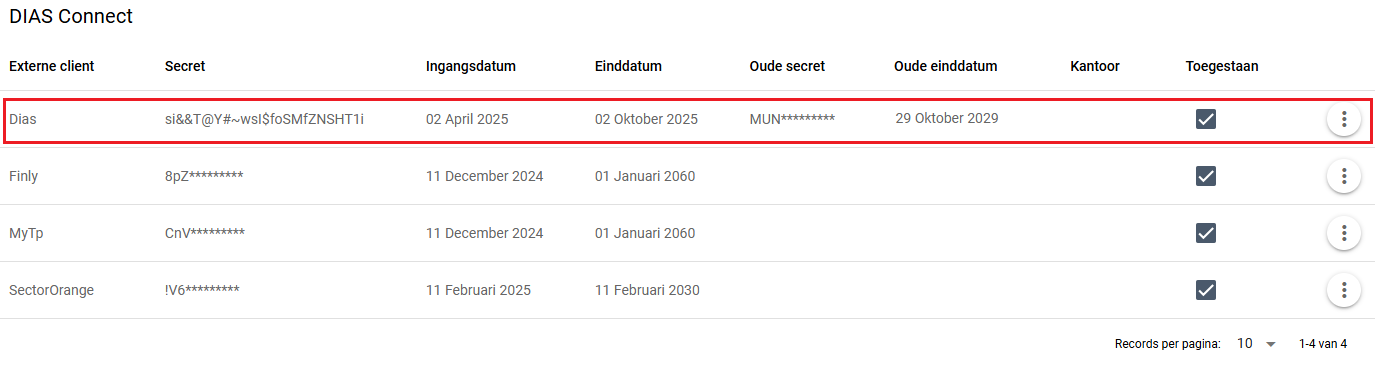Toggle the Toegestaan checkbox for Finly
This screenshot has width=1375, height=367.
coord(1206,176)
